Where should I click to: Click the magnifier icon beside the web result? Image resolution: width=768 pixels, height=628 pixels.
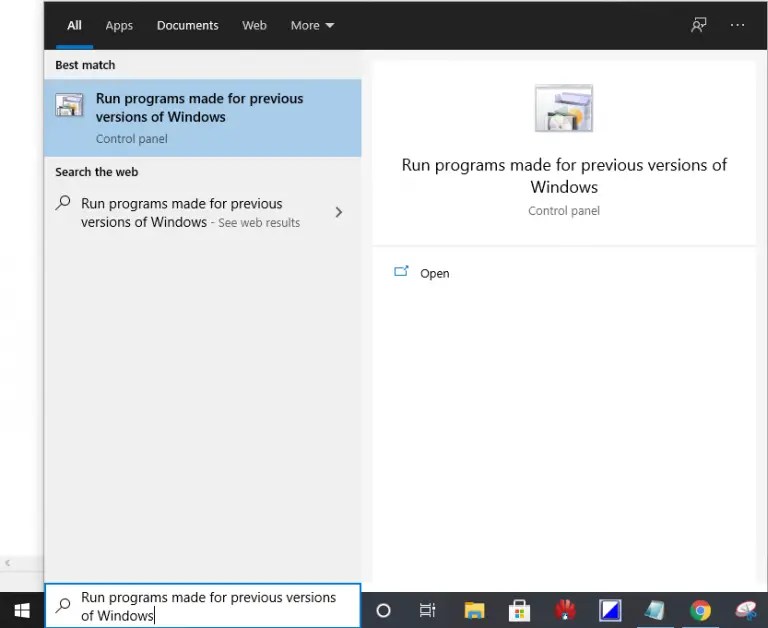click(x=63, y=202)
